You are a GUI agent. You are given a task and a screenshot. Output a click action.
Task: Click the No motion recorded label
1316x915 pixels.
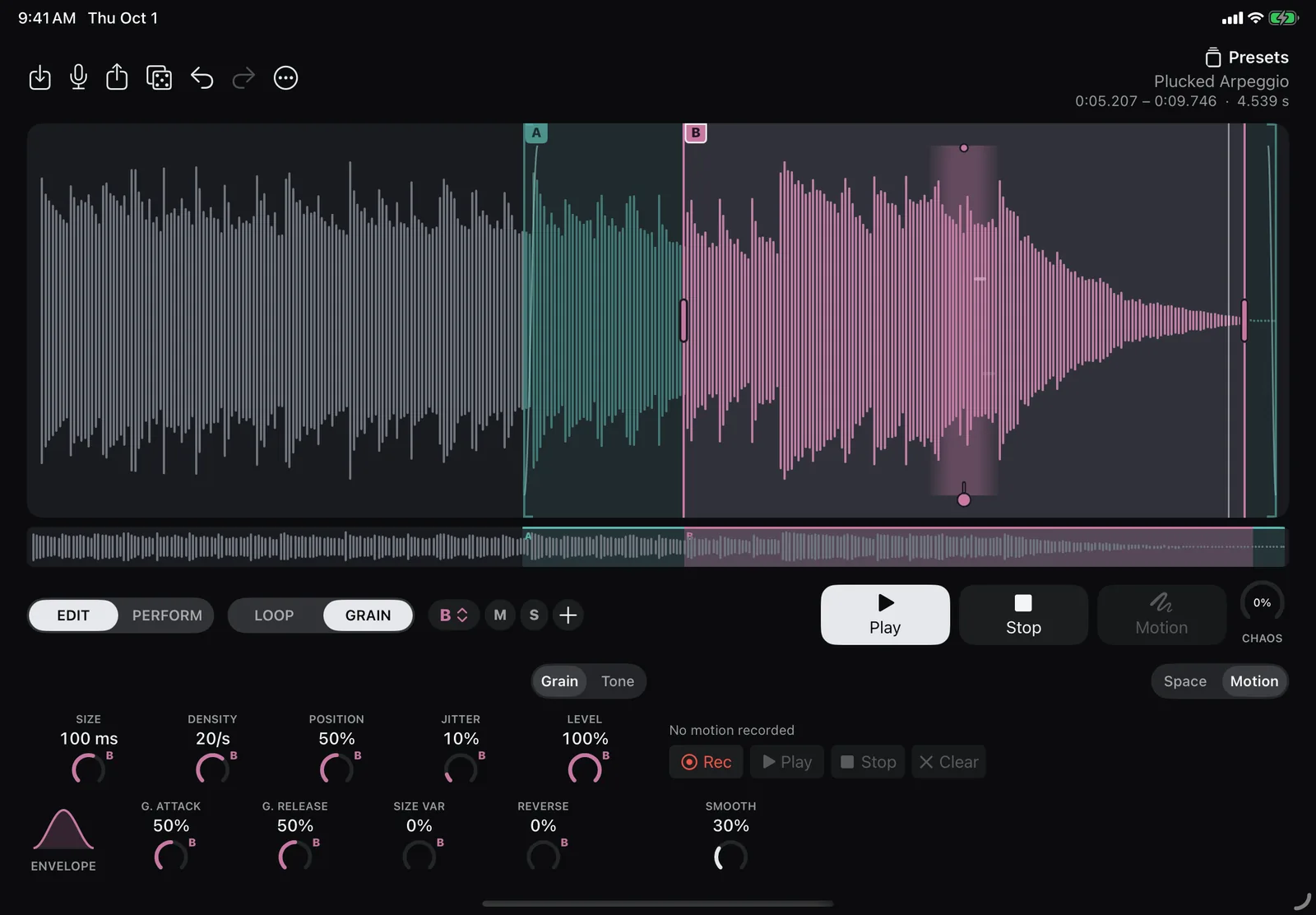coord(732,731)
